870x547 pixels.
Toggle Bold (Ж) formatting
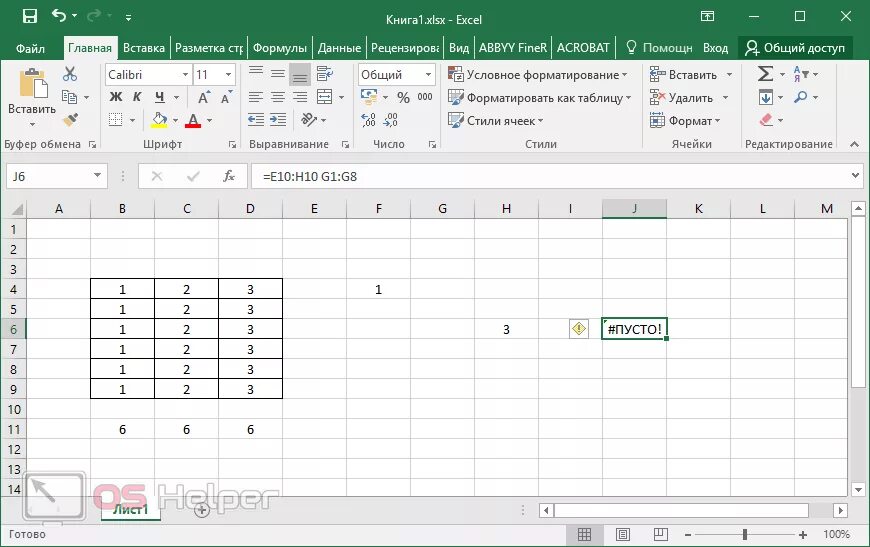click(116, 97)
